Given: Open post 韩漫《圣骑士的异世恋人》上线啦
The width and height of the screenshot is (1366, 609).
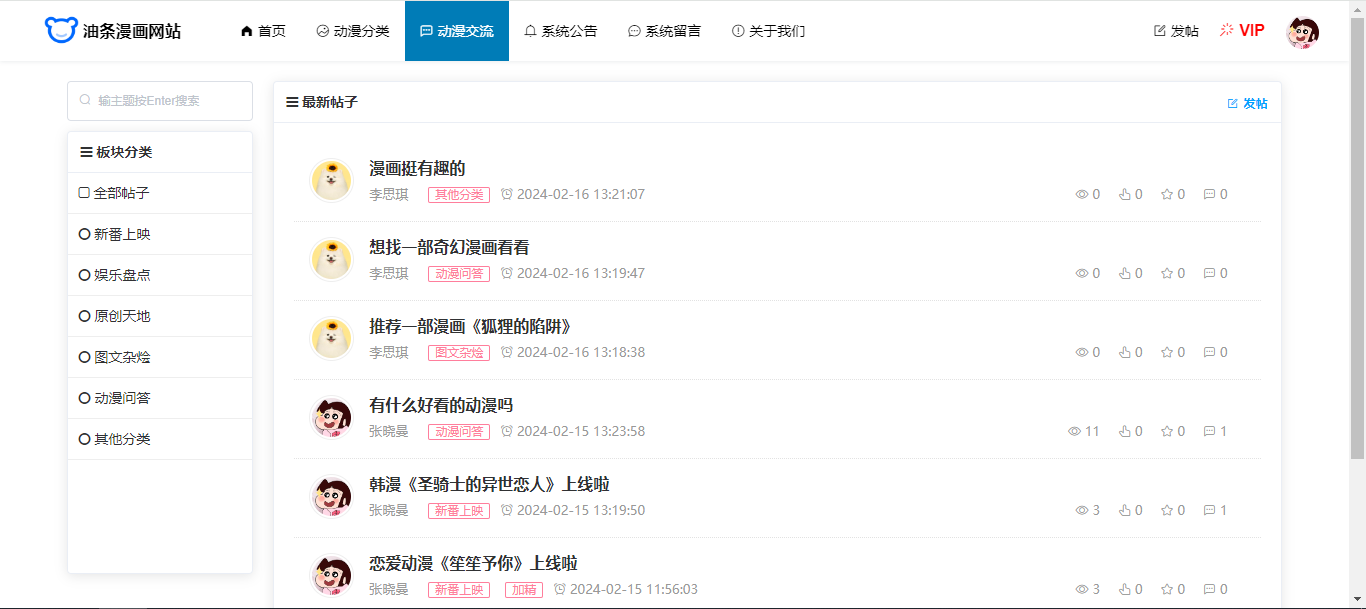Looking at the screenshot, I should pos(489,484).
